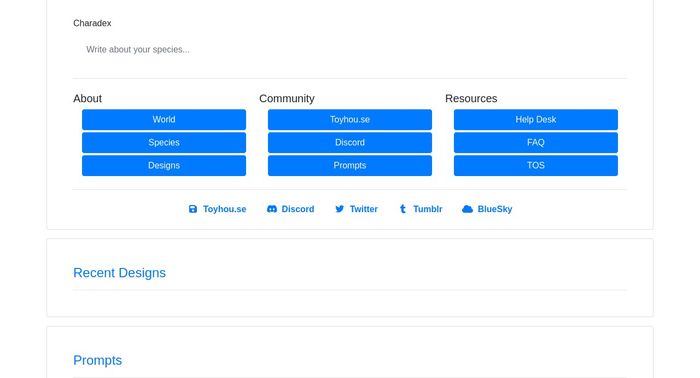The width and height of the screenshot is (700, 378).
Task: Follow the Toyhou.se text link
Action: (225, 209)
